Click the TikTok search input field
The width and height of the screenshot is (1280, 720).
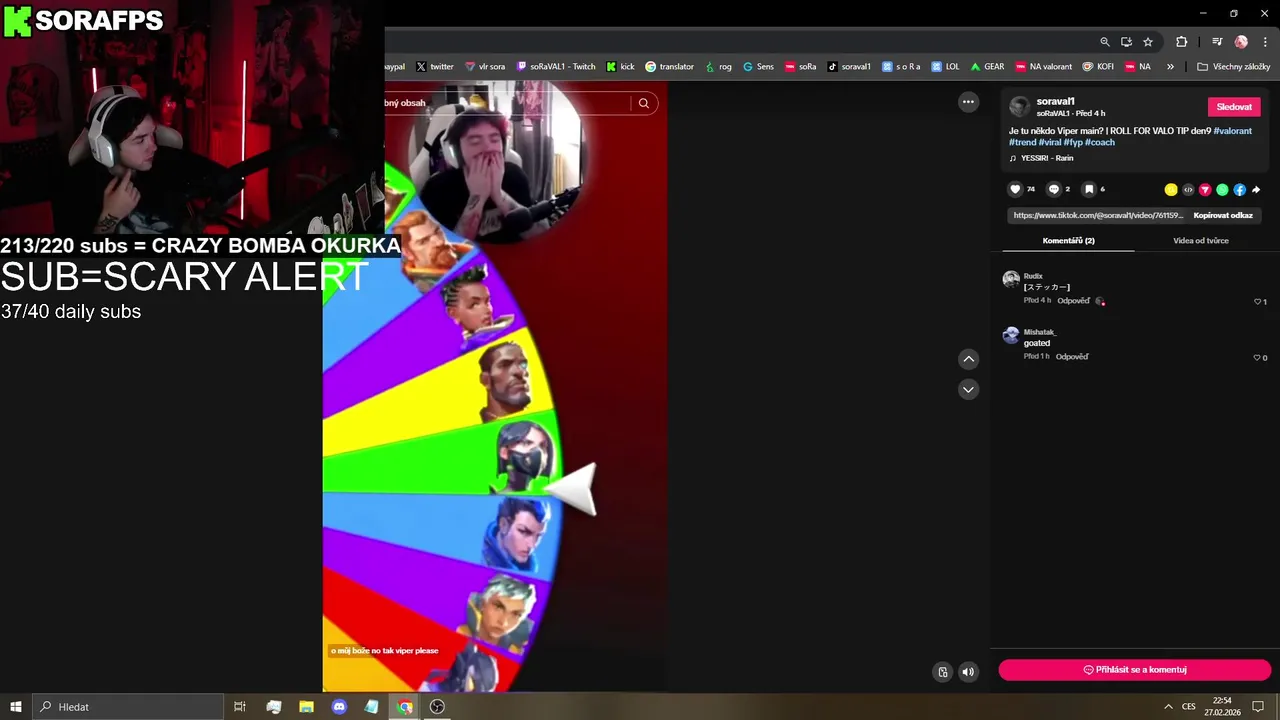(507, 103)
